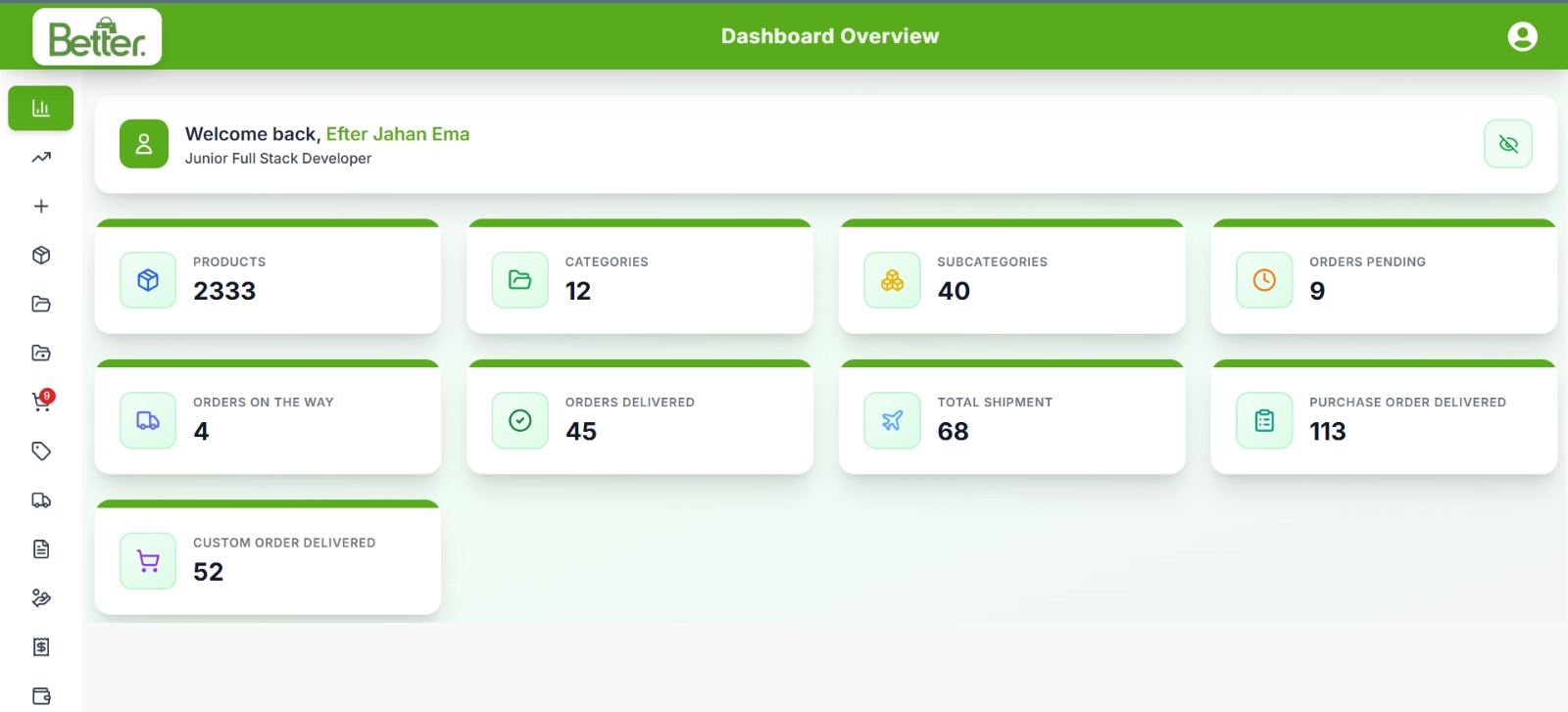The height and width of the screenshot is (712, 1568).
Task: Click the ORDERS DELIVERED card label
Action: click(629, 402)
